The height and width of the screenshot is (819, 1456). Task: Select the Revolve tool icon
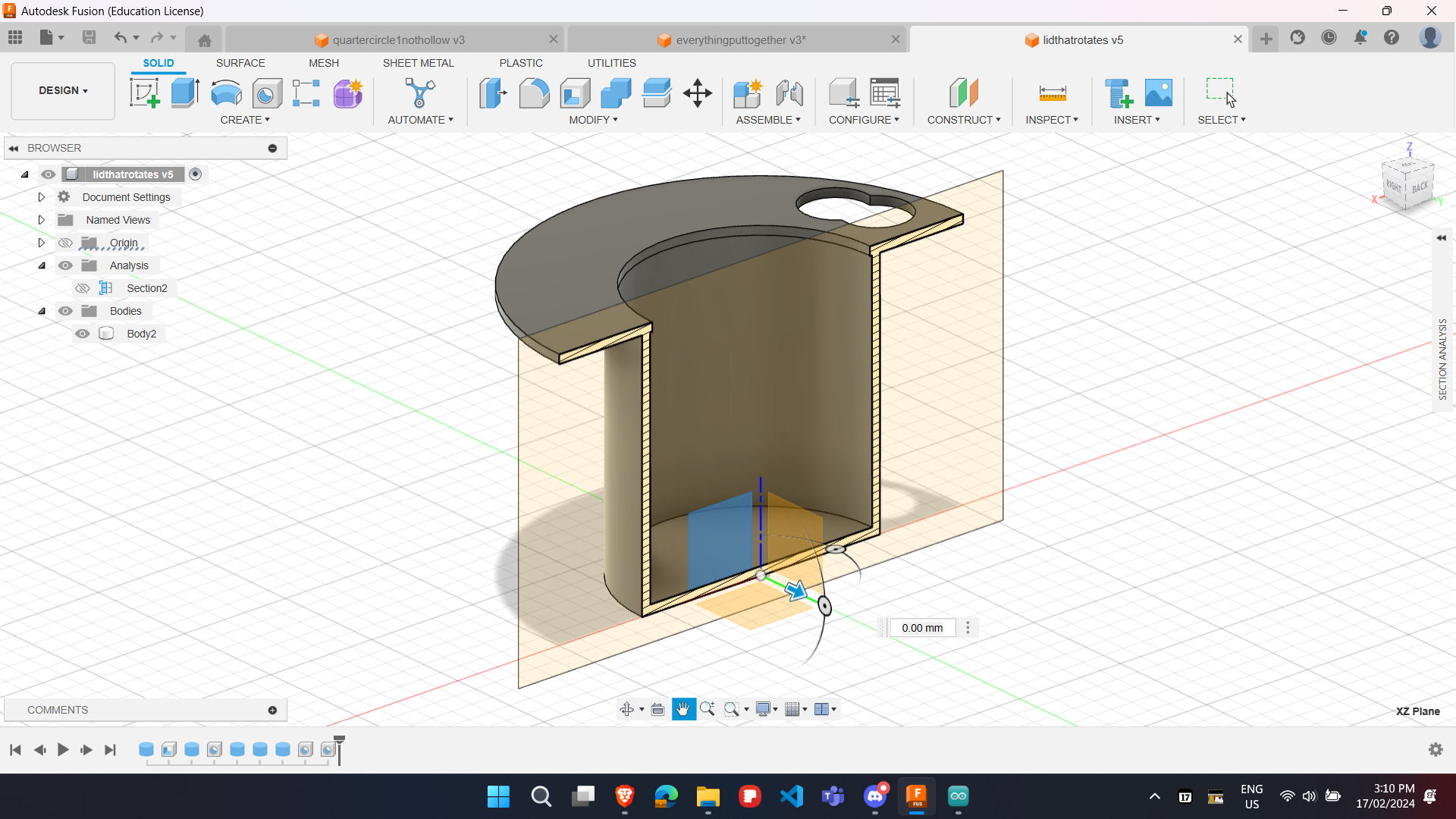tap(226, 93)
